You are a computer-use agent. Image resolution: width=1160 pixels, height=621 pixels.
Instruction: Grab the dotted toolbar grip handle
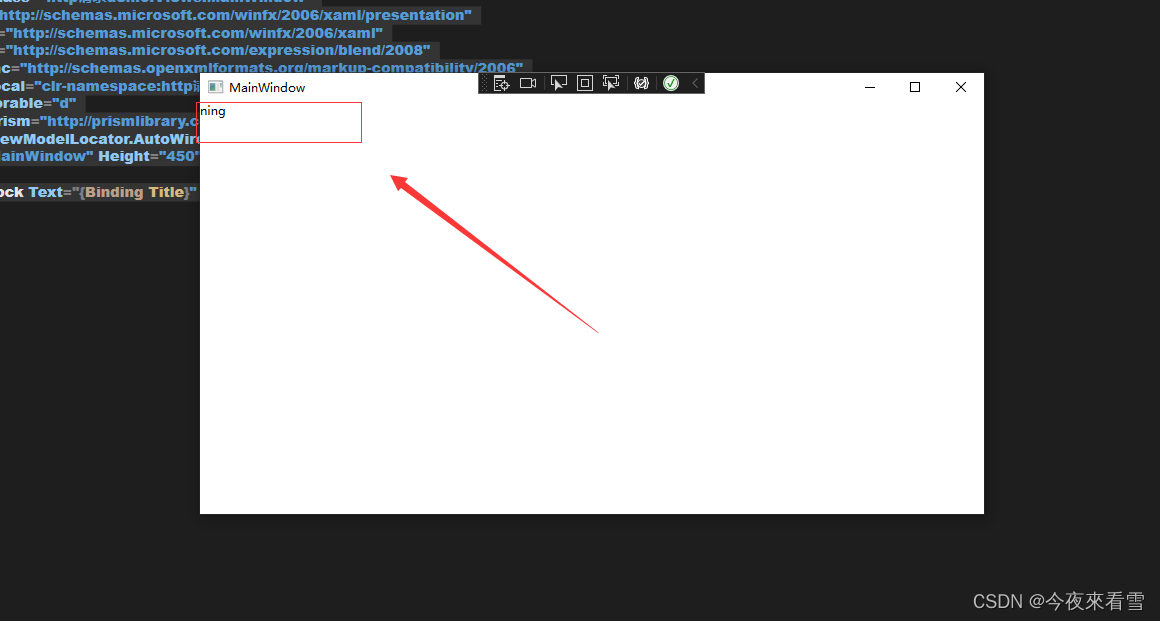[485, 84]
